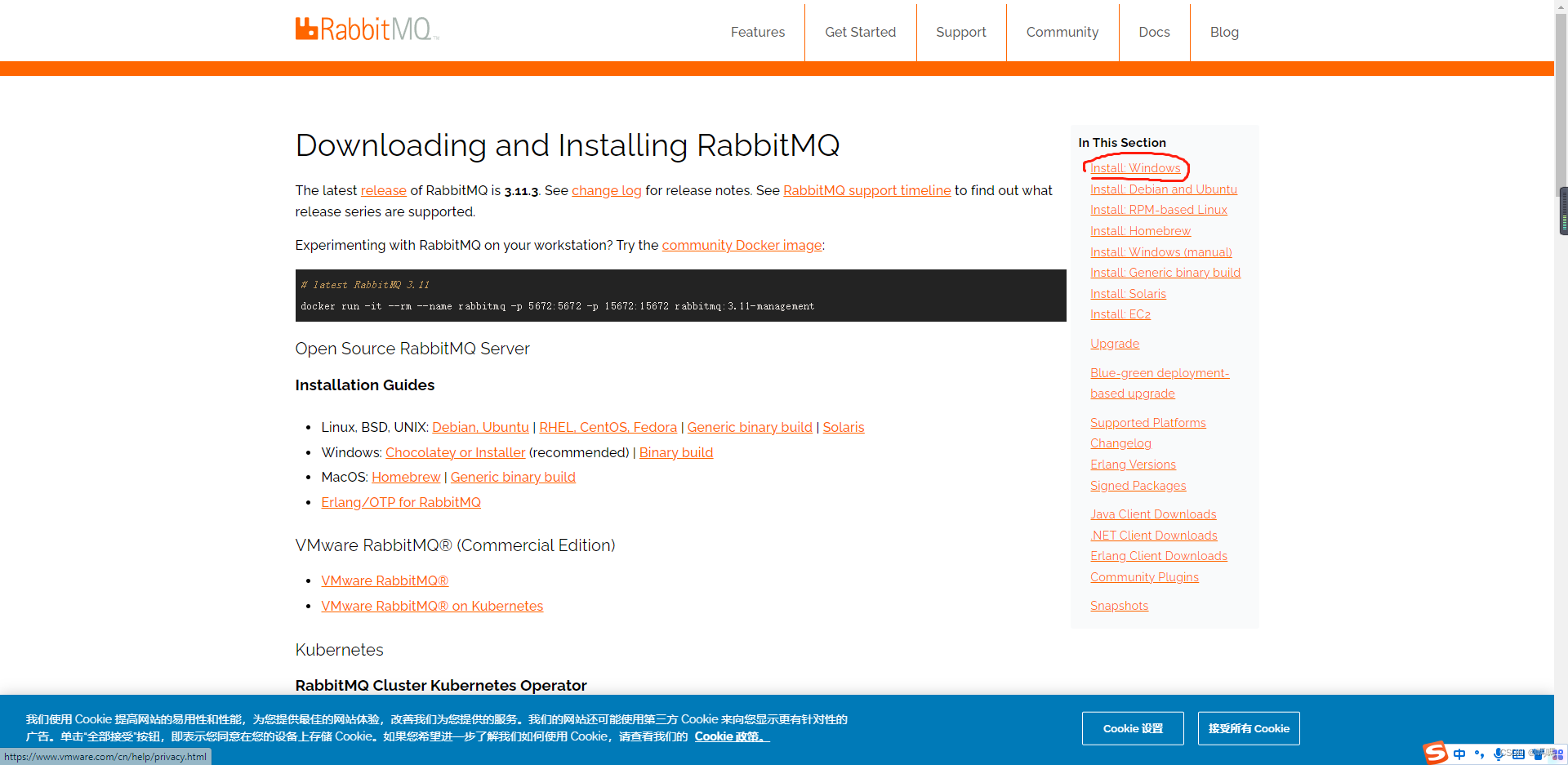Click Sogou voice input microphone icon
Screen dimensions: 1568x765
[1499, 754]
